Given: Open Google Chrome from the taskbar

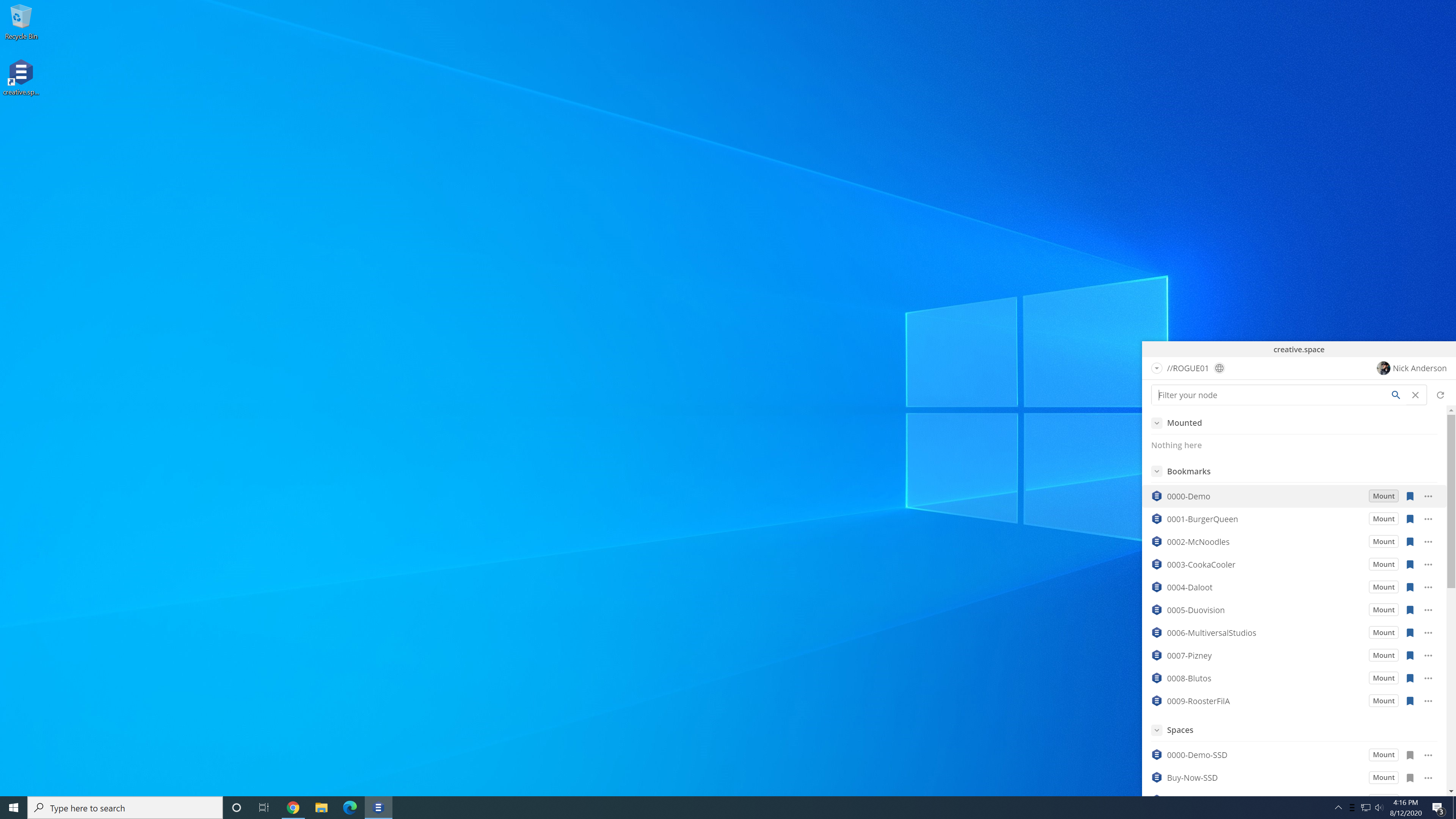Looking at the screenshot, I should click(293, 808).
